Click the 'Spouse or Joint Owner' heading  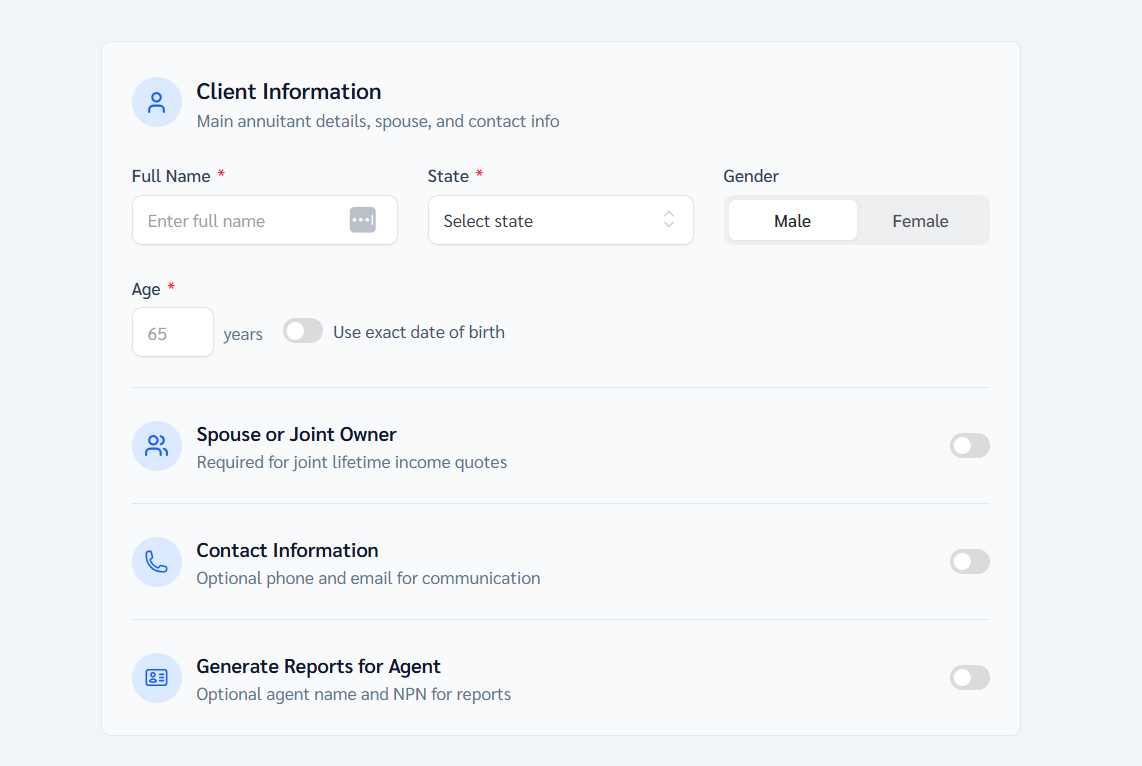point(296,435)
